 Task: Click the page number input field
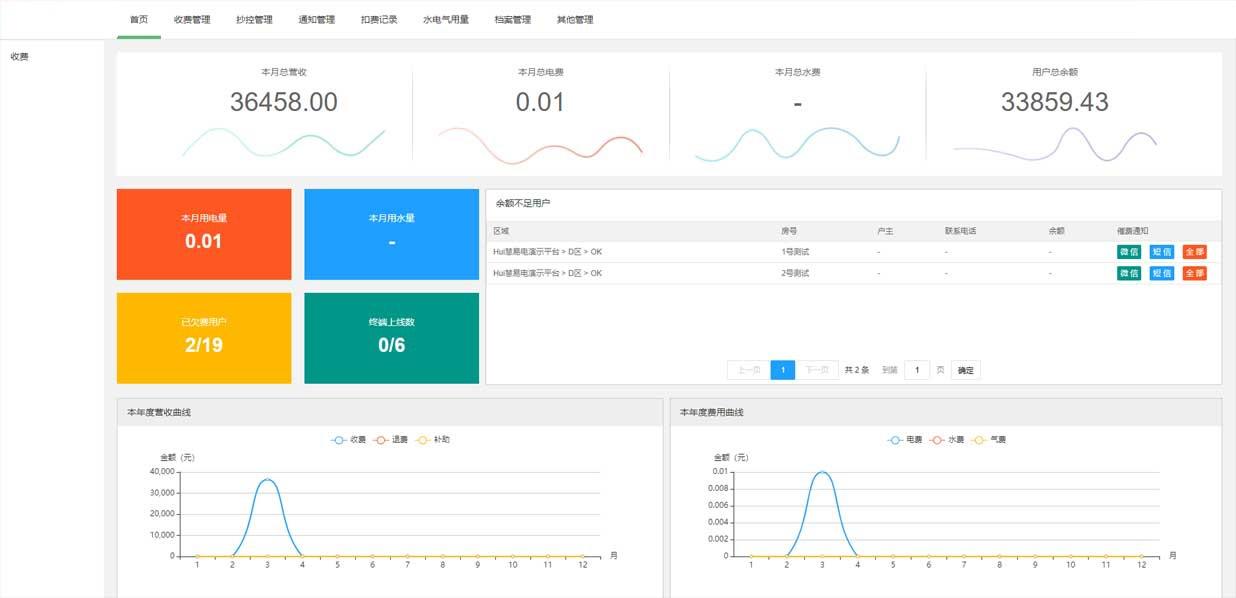(x=916, y=369)
